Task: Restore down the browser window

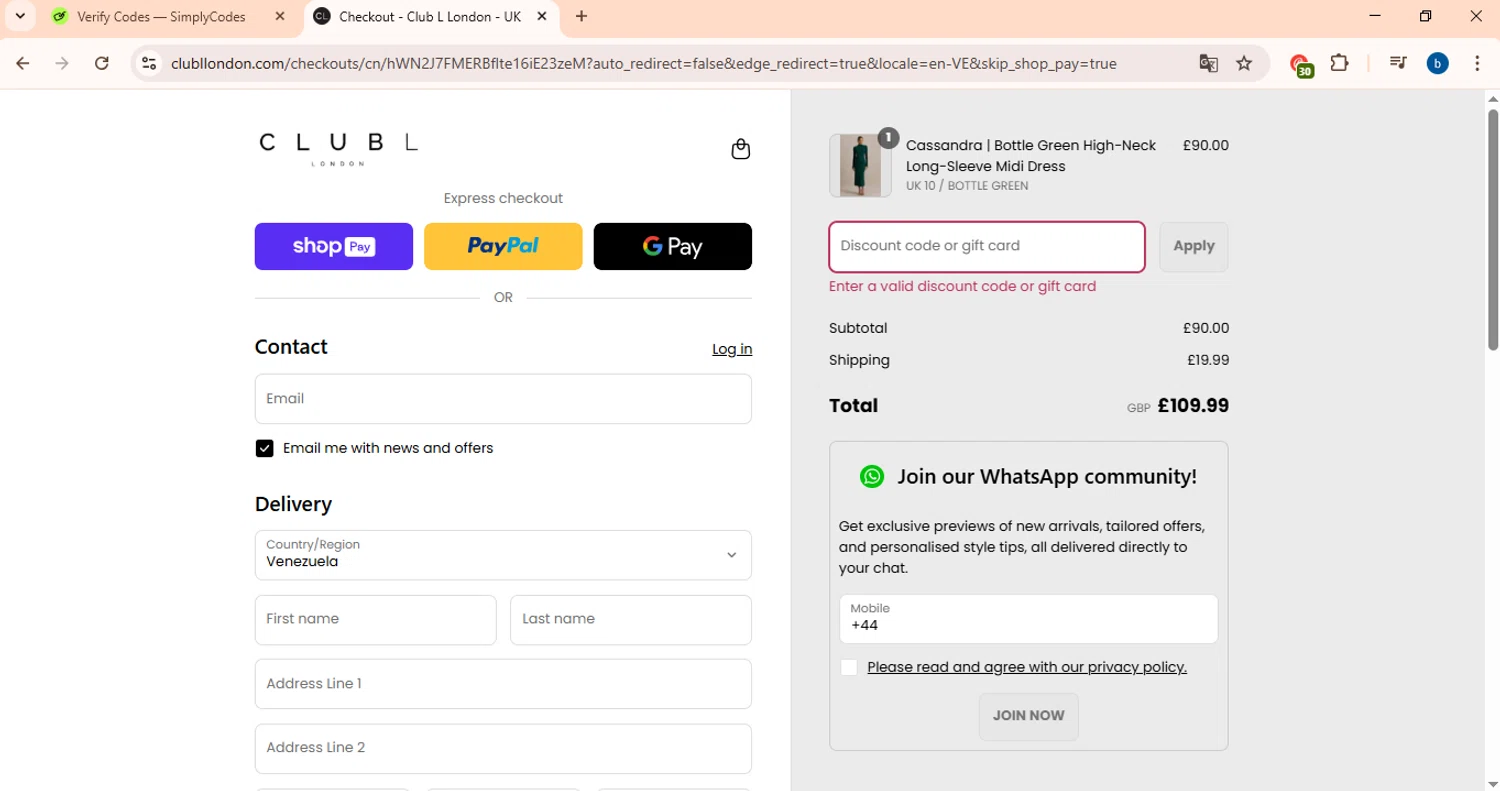Action: coord(1426,16)
